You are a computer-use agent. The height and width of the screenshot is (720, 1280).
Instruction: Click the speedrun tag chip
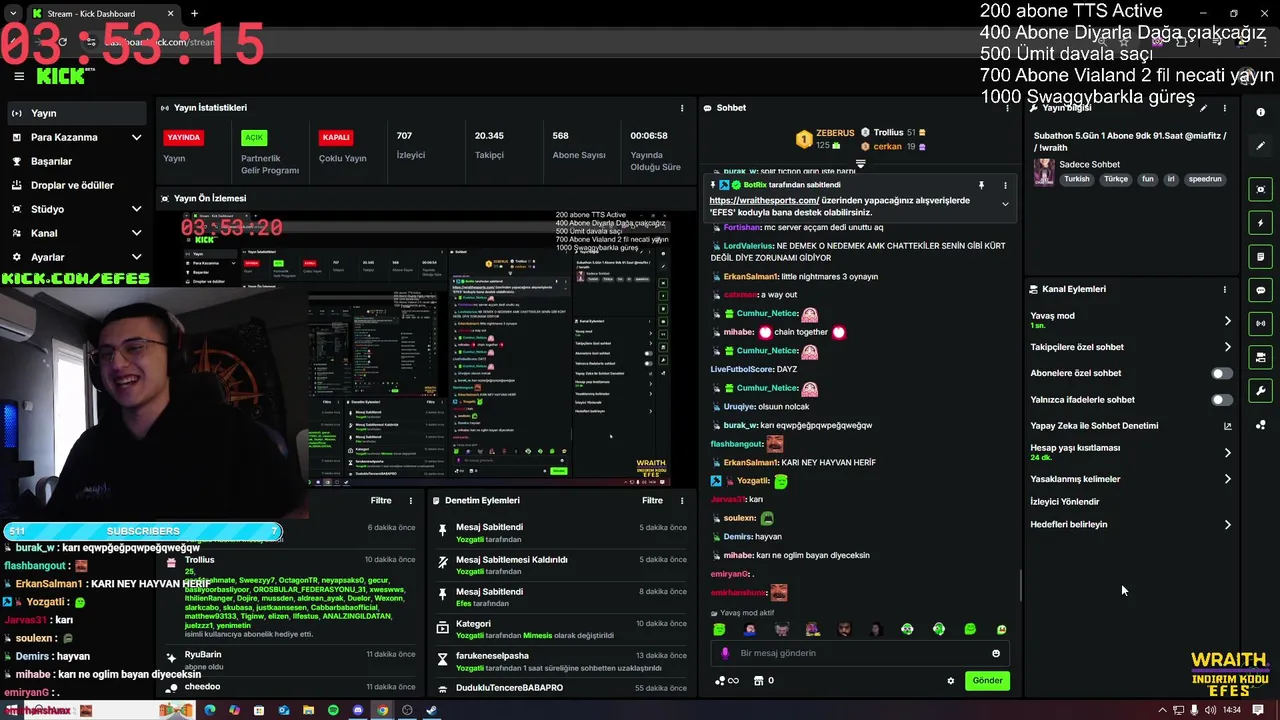point(1205,180)
